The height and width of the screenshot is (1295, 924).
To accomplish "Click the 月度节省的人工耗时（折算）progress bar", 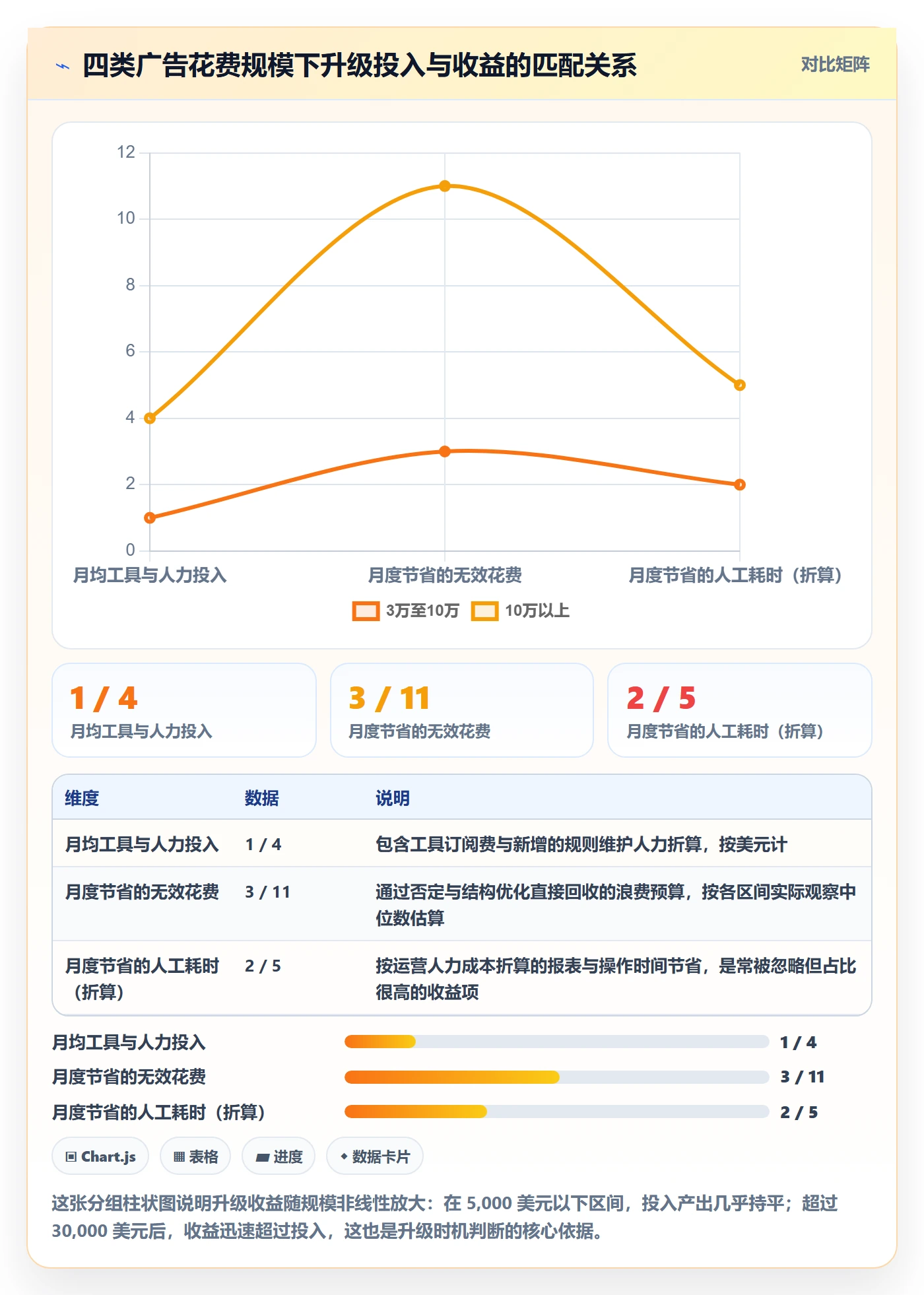I will tap(556, 1112).
